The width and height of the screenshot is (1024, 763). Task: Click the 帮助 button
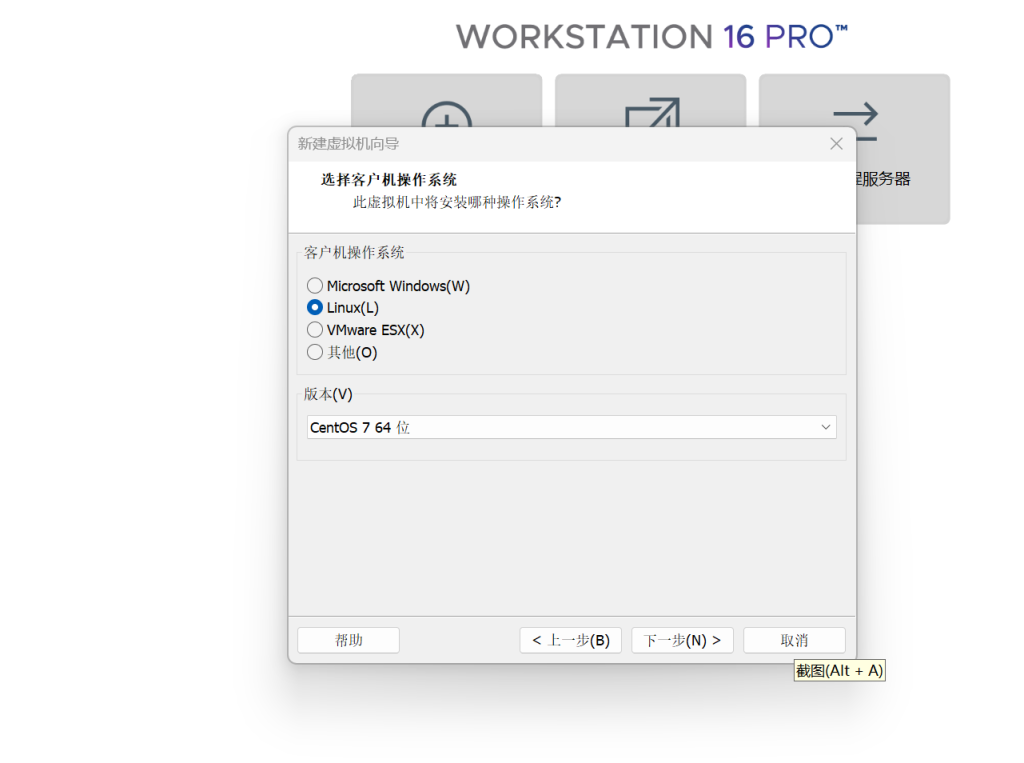[348, 640]
